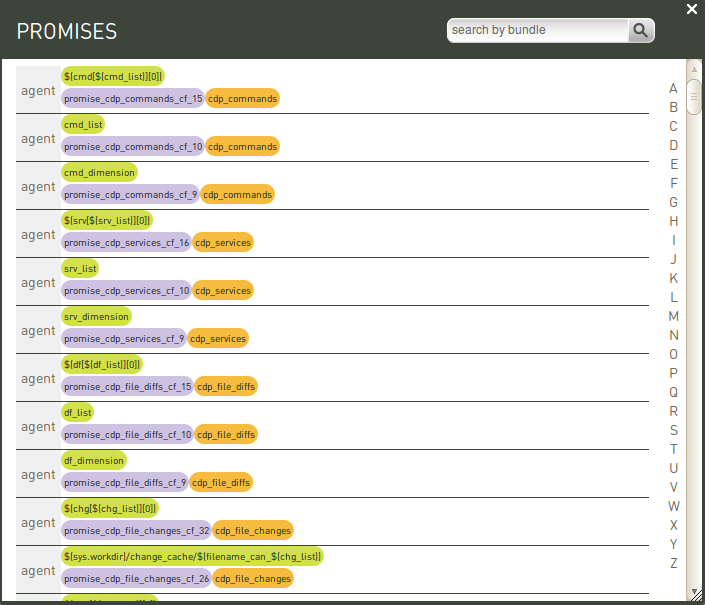
Task: Jump to letter P in index
Action: (x=673, y=373)
